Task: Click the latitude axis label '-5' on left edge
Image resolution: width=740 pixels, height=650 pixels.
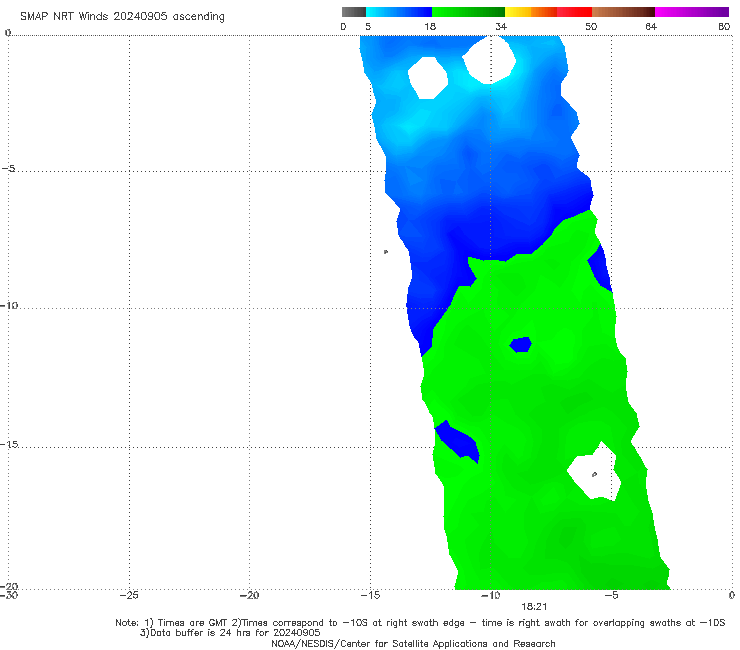Action: click(9, 169)
